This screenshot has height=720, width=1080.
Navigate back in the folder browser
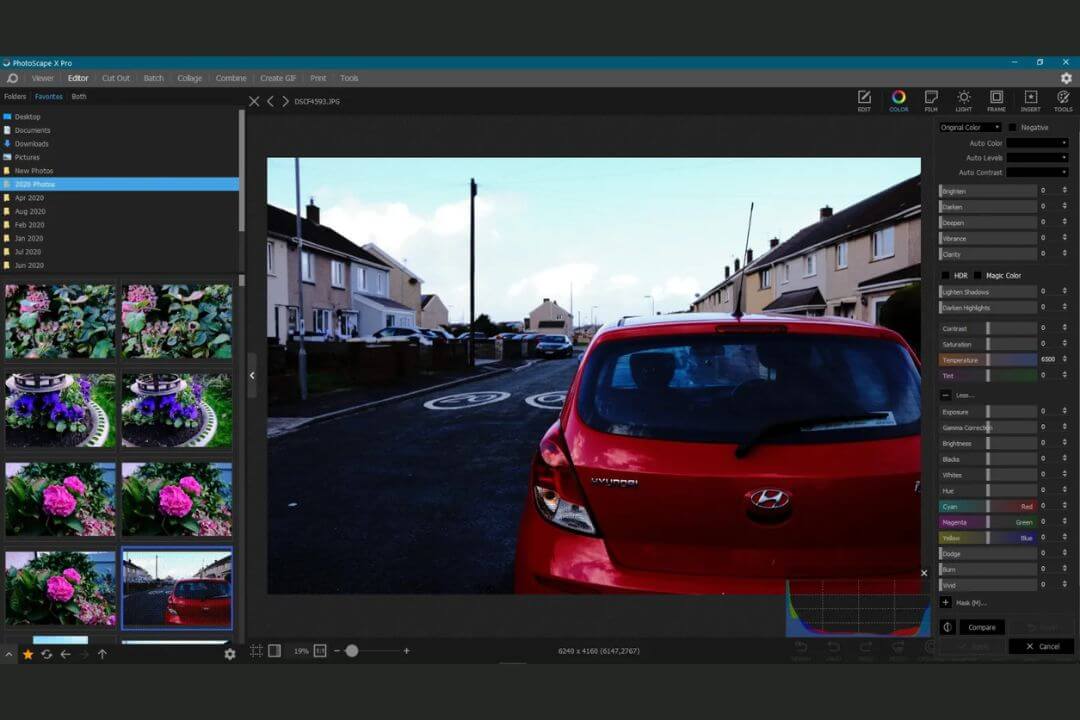click(x=65, y=654)
